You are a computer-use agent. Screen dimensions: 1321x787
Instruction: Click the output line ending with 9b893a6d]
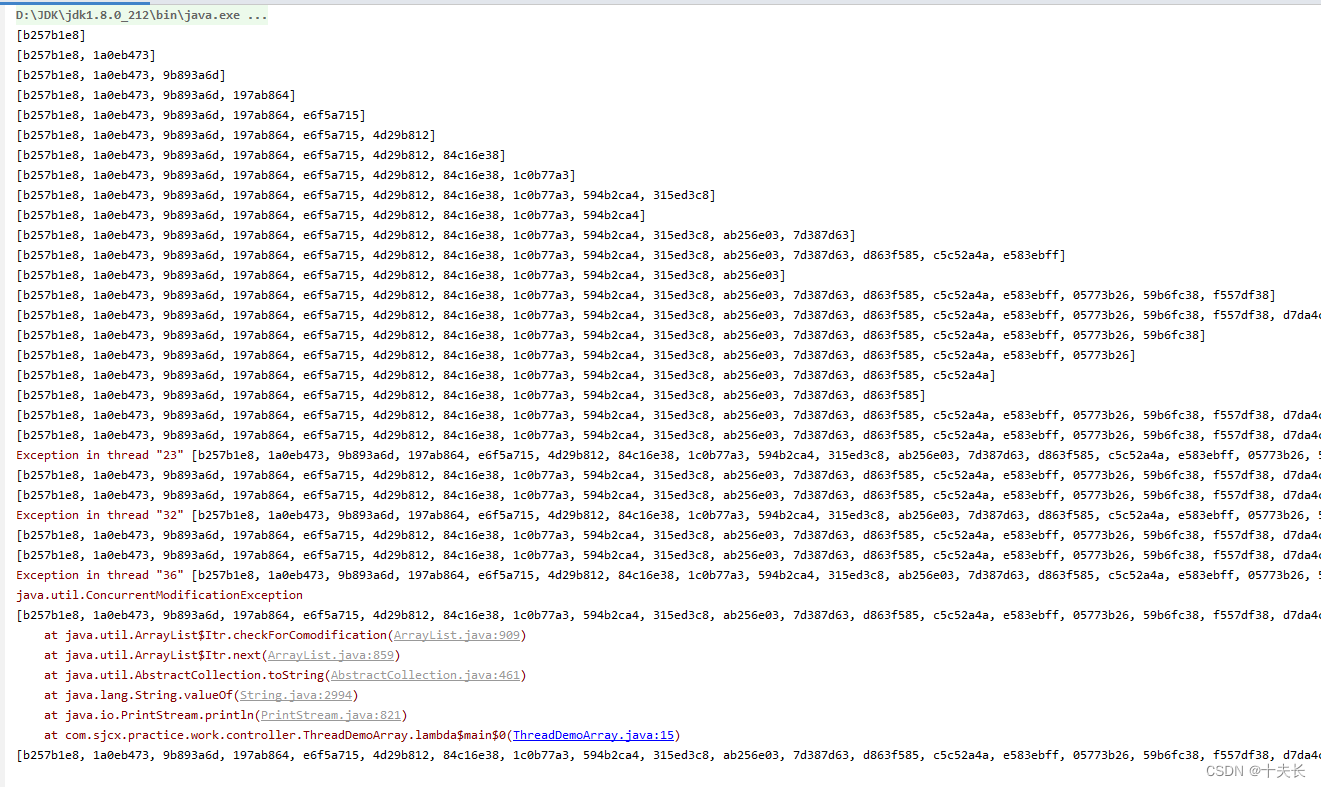[x=121, y=75]
